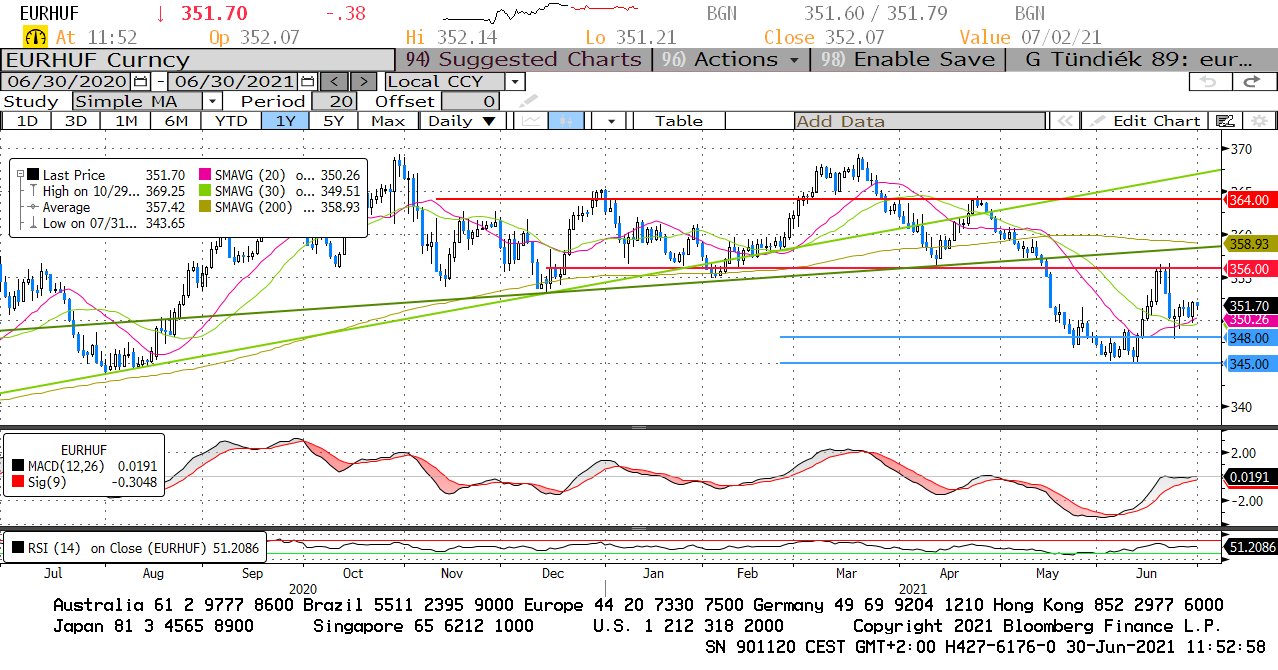
Task: Select the line chart type icon
Action: pos(531,121)
